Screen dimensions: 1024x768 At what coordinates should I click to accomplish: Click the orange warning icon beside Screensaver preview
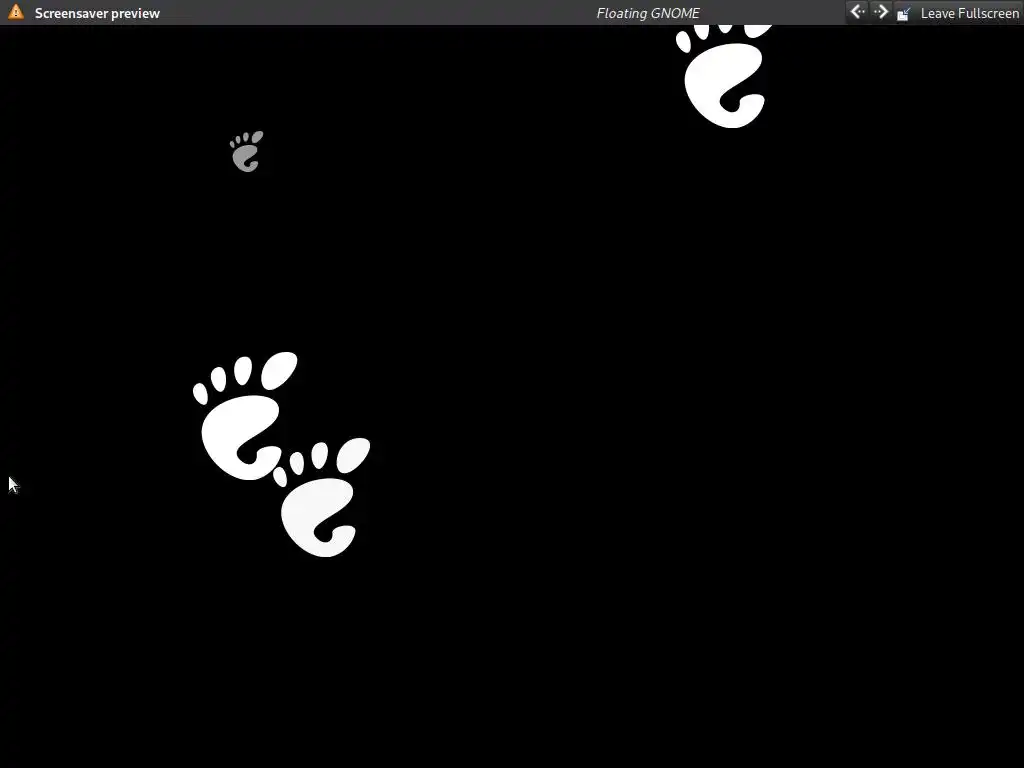click(16, 12)
